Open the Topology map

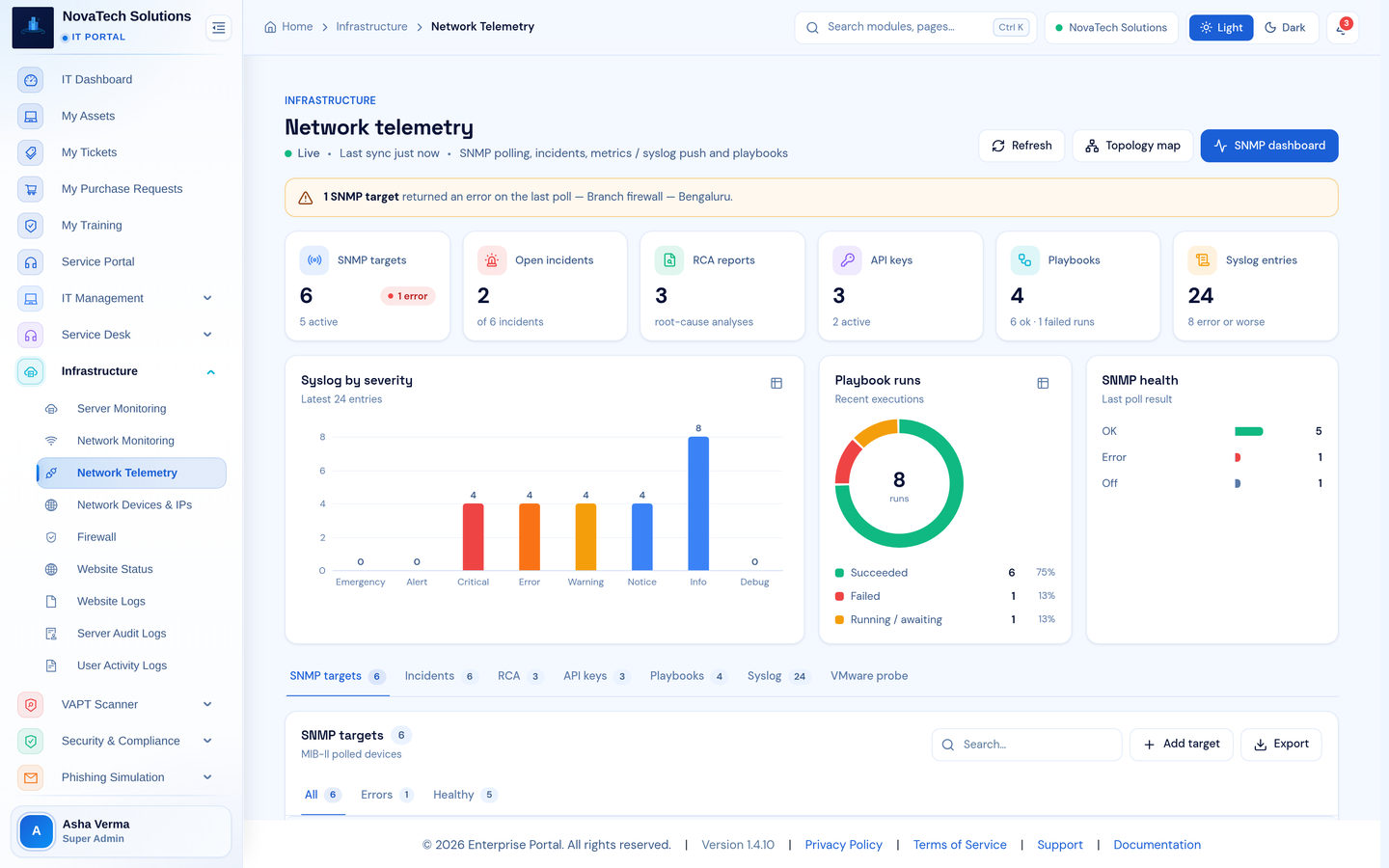[1132, 146]
